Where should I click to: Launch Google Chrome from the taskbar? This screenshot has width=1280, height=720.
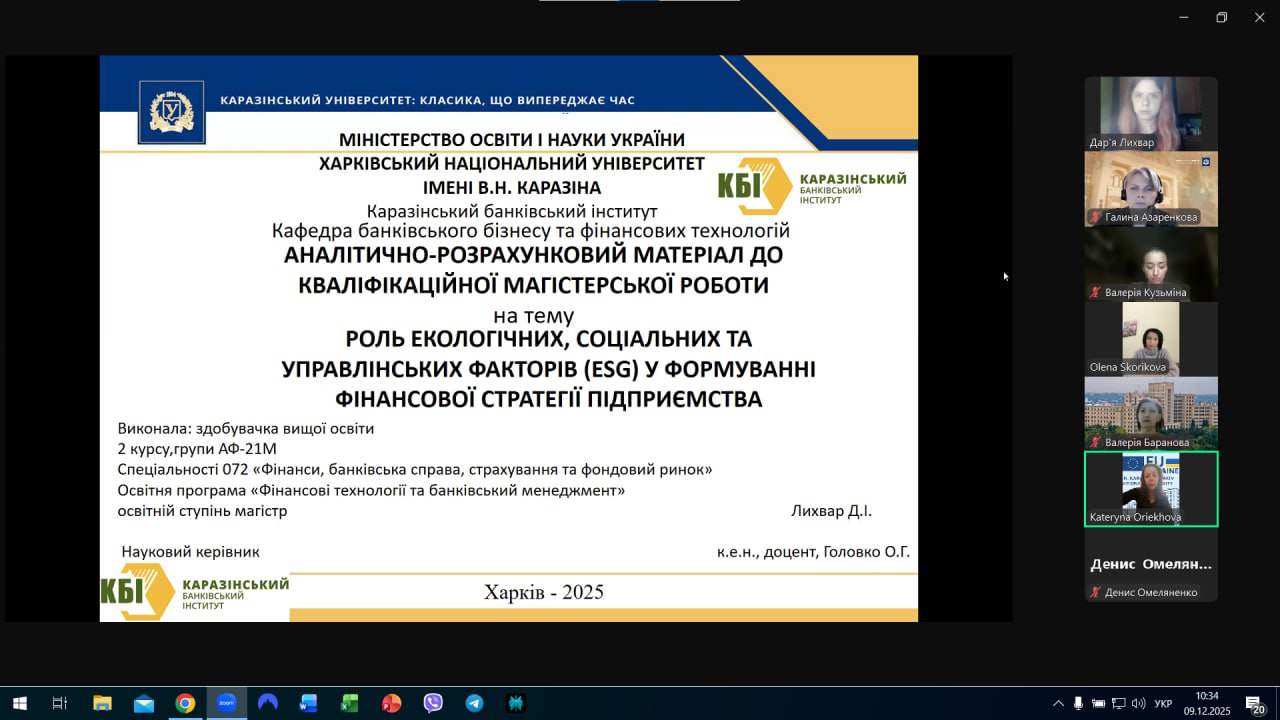tap(185, 703)
